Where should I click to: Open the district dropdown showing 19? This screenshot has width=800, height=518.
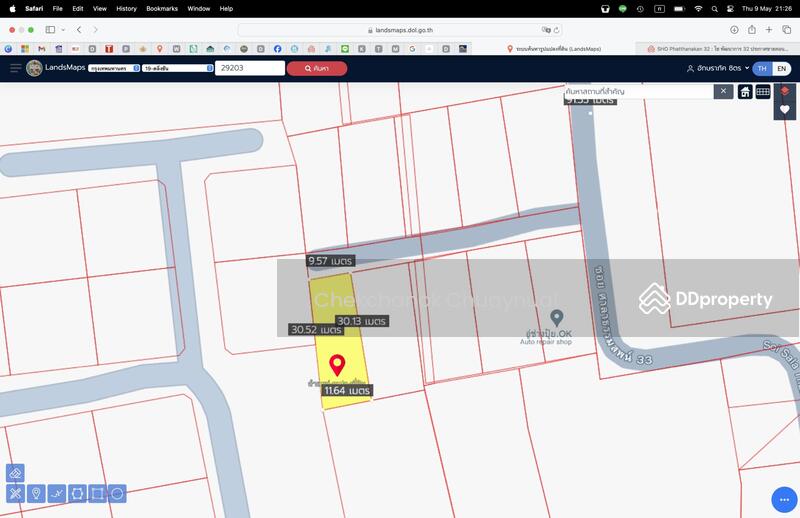click(177, 68)
